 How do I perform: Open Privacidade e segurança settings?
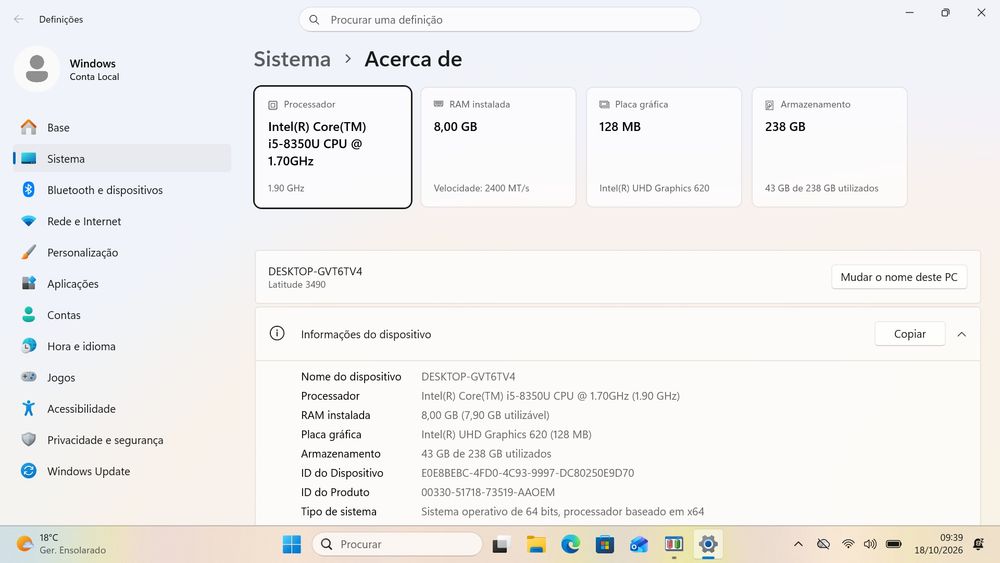click(122, 440)
